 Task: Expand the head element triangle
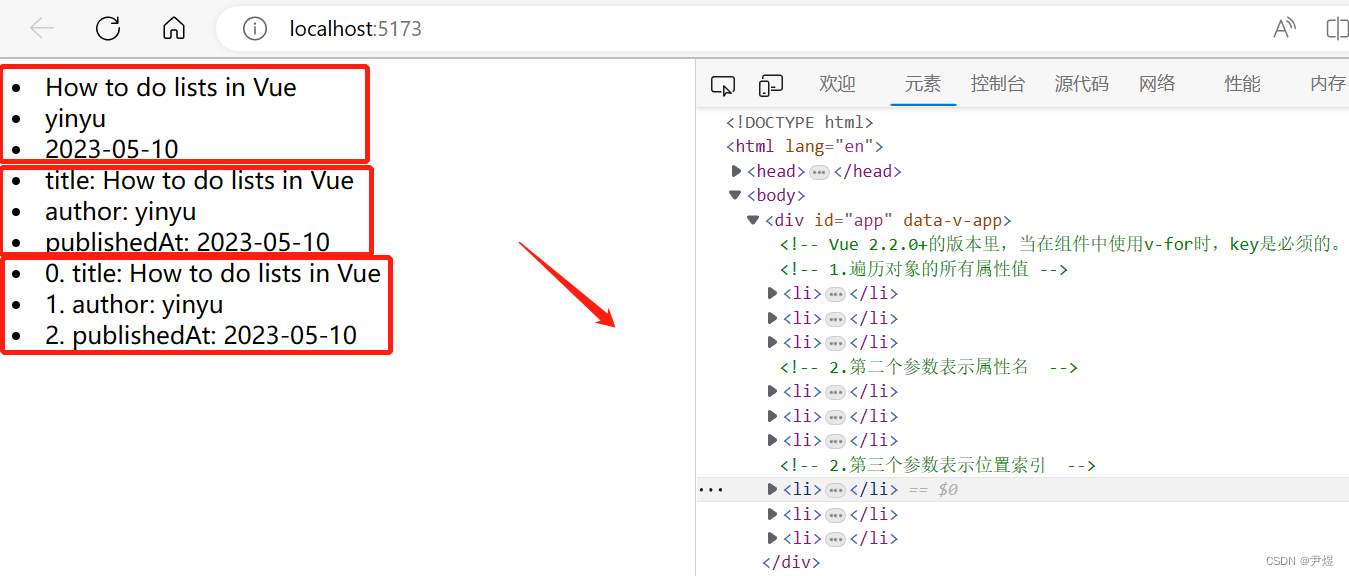738,172
